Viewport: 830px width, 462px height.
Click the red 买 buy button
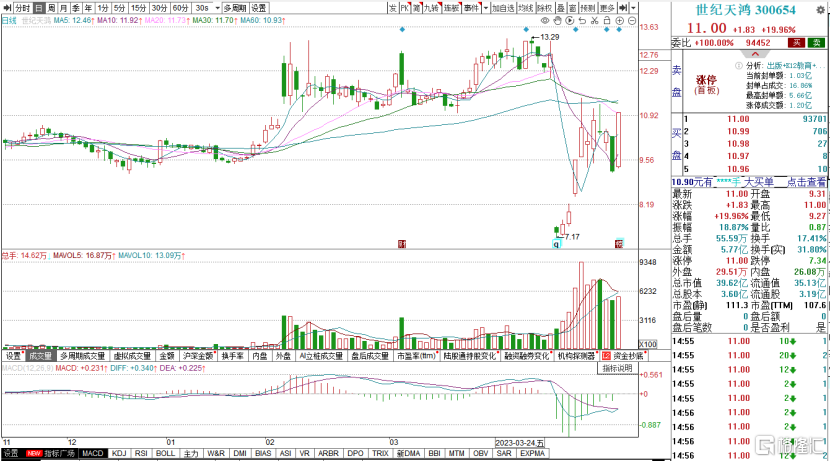click(x=797, y=43)
